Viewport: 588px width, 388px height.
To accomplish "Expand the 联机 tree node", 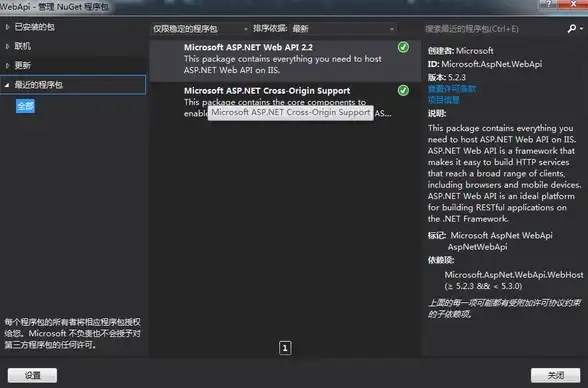I will tap(7, 46).
